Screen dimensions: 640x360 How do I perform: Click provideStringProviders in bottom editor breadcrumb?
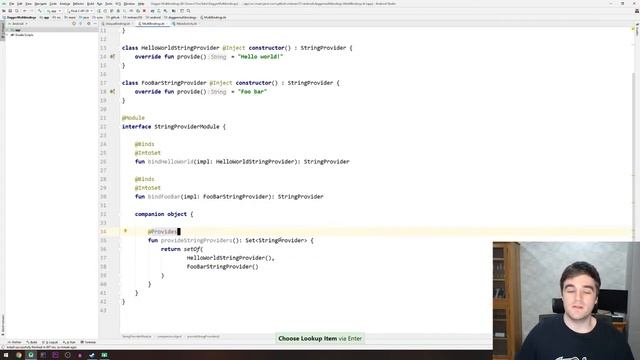(x=203, y=337)
